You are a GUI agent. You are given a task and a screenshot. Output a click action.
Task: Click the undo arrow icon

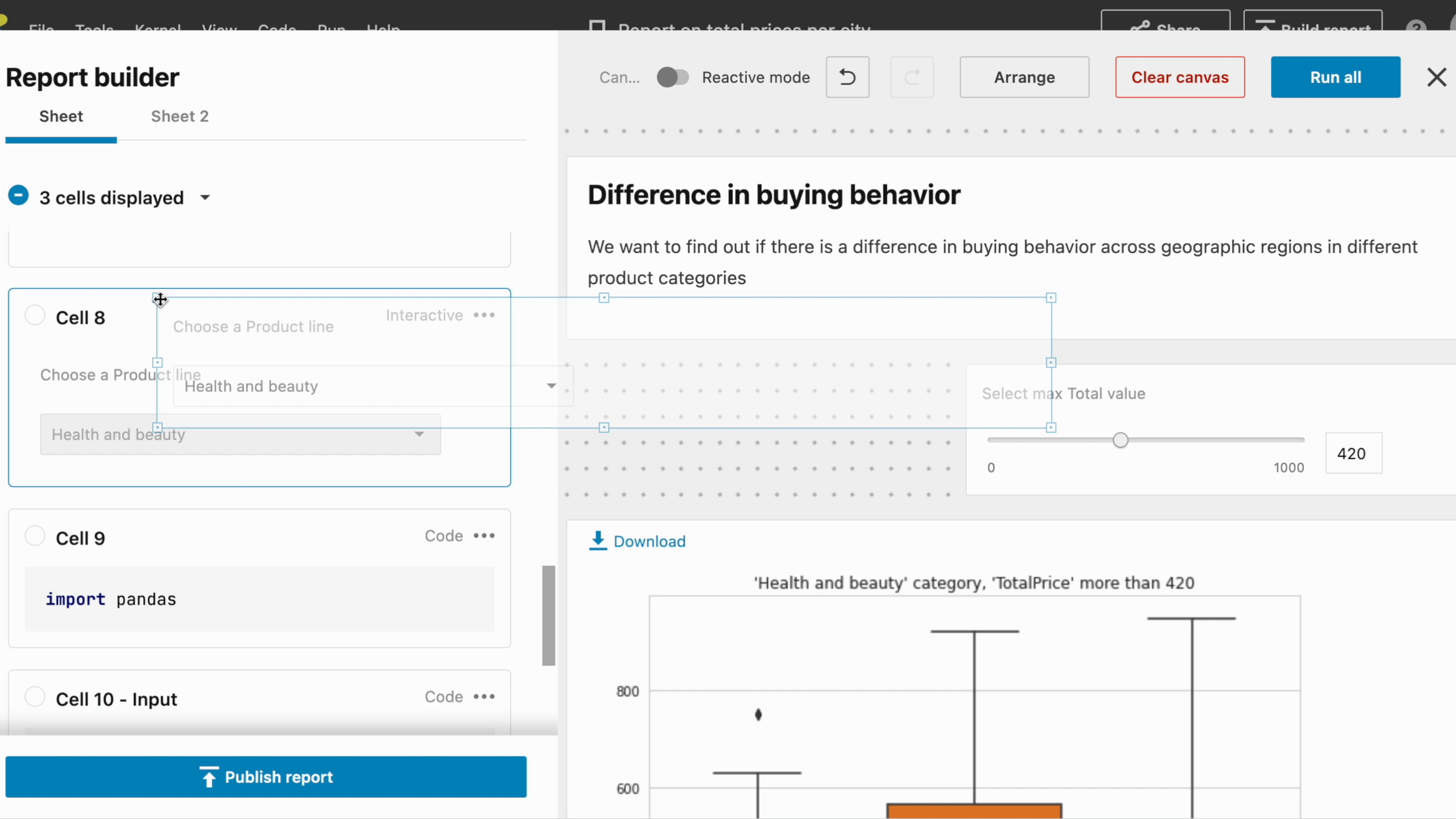point(847,77)
